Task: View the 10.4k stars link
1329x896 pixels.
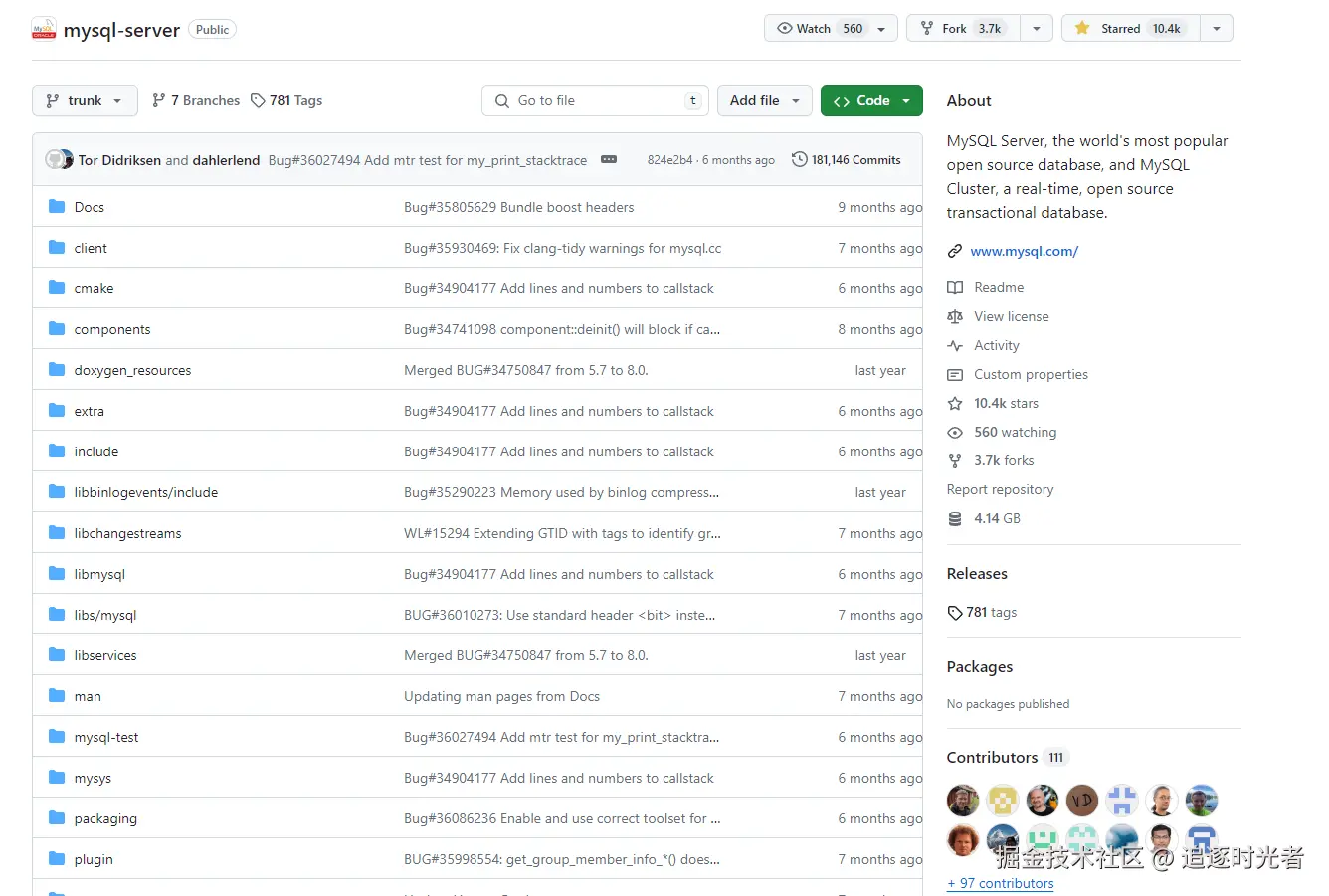Action: coord(1006,403)
